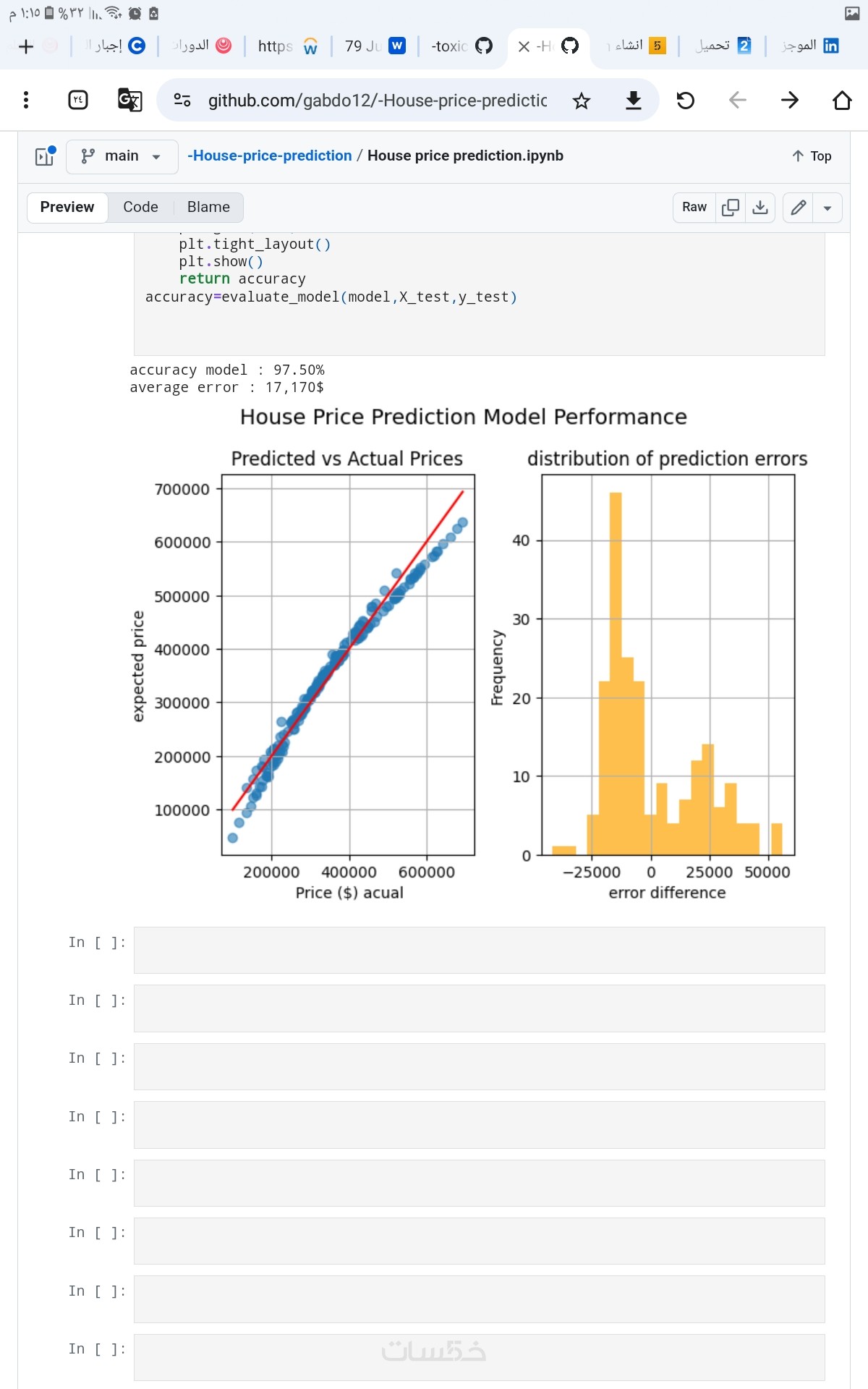Bookmark this page with the star

582,101
